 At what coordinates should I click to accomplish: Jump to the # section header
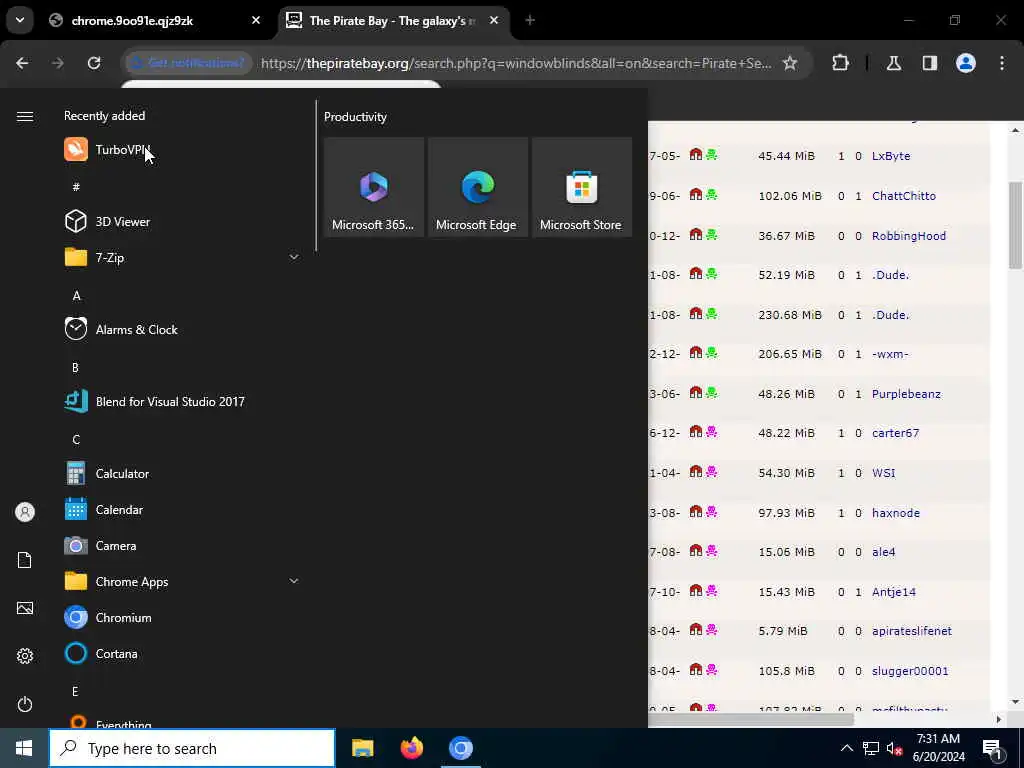[x=76, y=187]
